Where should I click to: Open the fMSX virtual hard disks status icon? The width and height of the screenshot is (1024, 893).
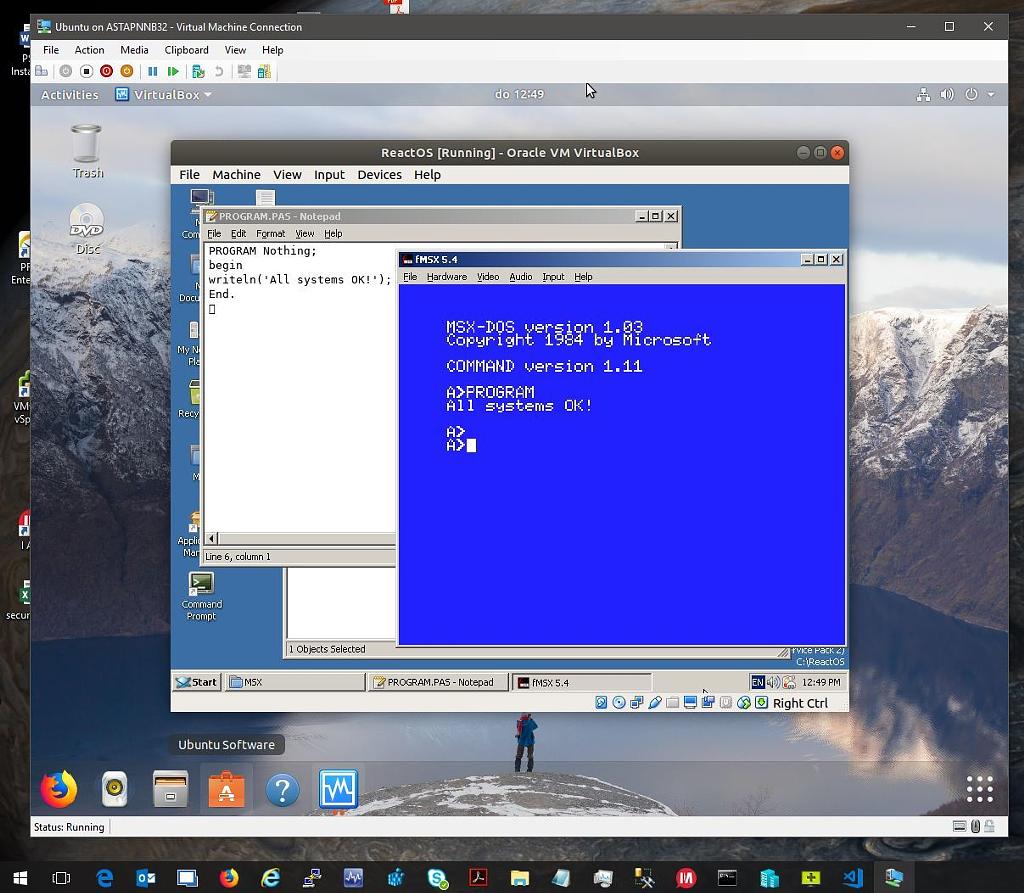click(601, 703)
